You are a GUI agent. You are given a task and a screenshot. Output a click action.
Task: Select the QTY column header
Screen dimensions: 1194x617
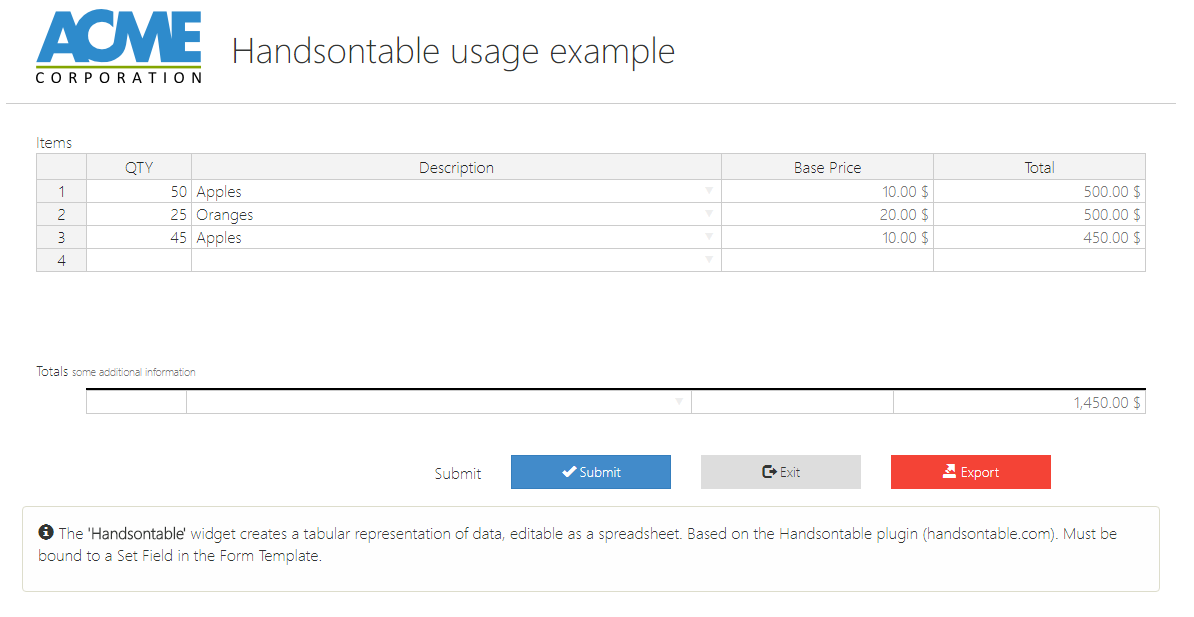tap(139, 168)
